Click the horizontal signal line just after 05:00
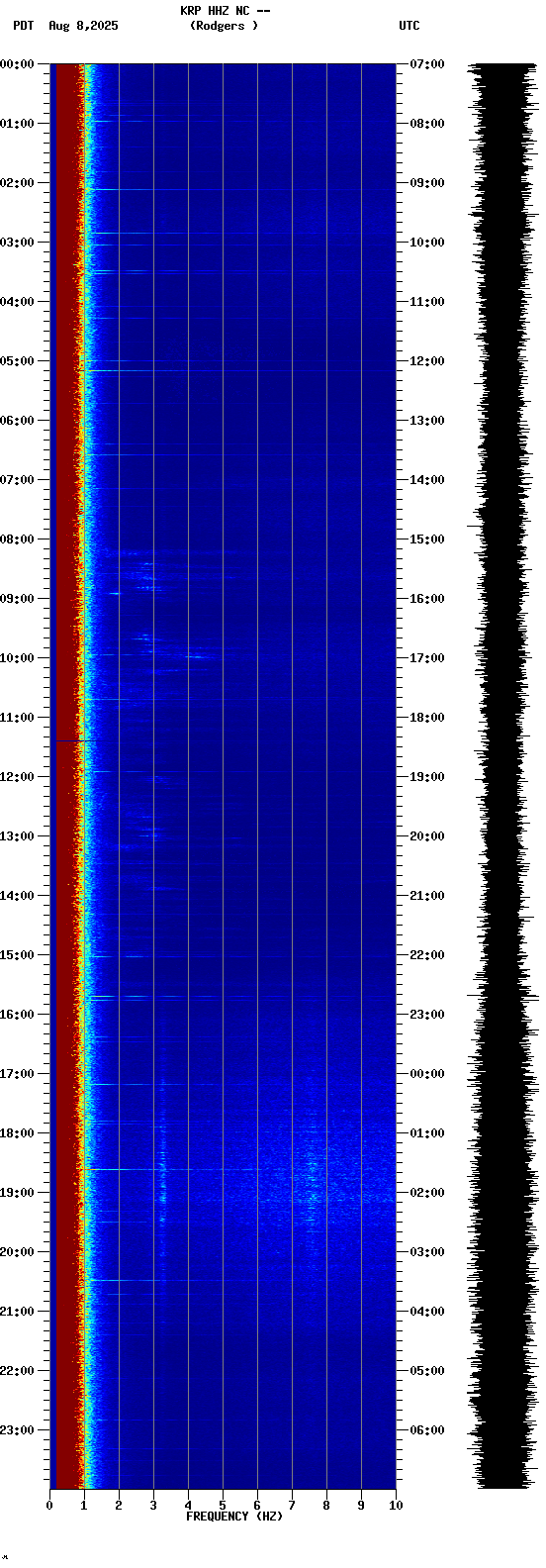This screenshot has height=1568, width=546. click(240, 370)
